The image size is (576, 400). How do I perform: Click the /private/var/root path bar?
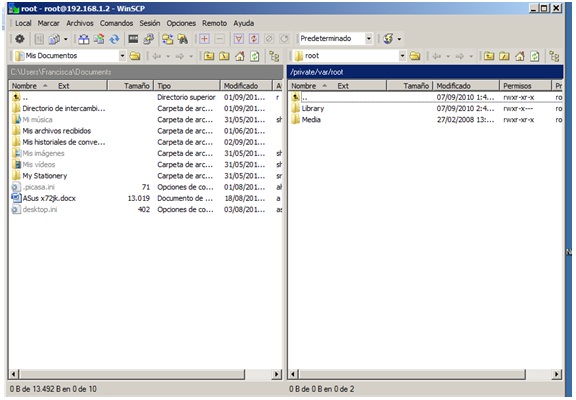click(425, 72)
